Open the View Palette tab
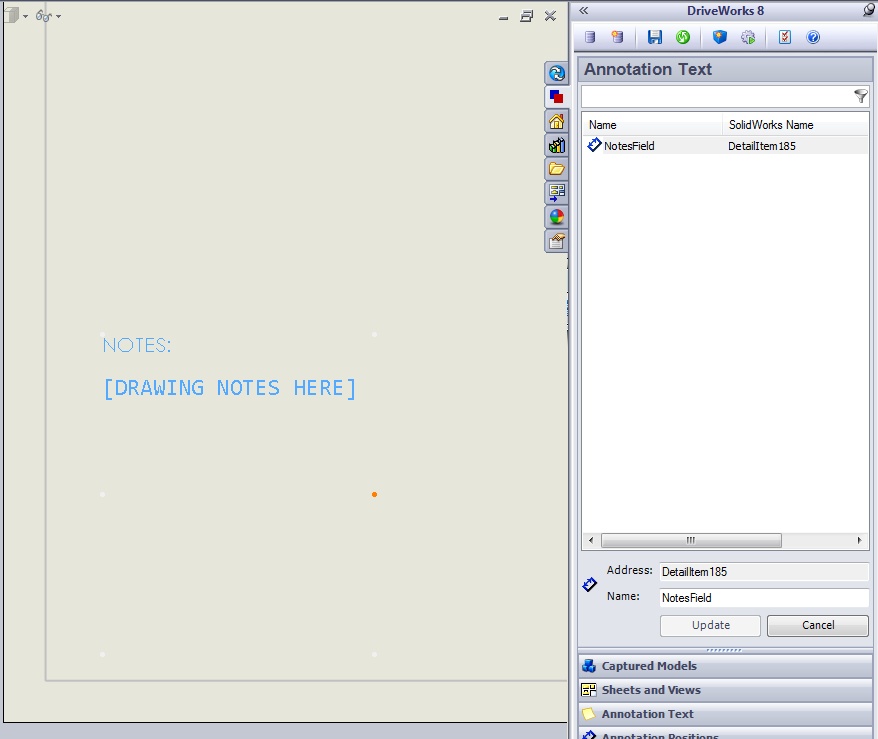The width and height of the screenshot is (878, 739). coord(556,193)
